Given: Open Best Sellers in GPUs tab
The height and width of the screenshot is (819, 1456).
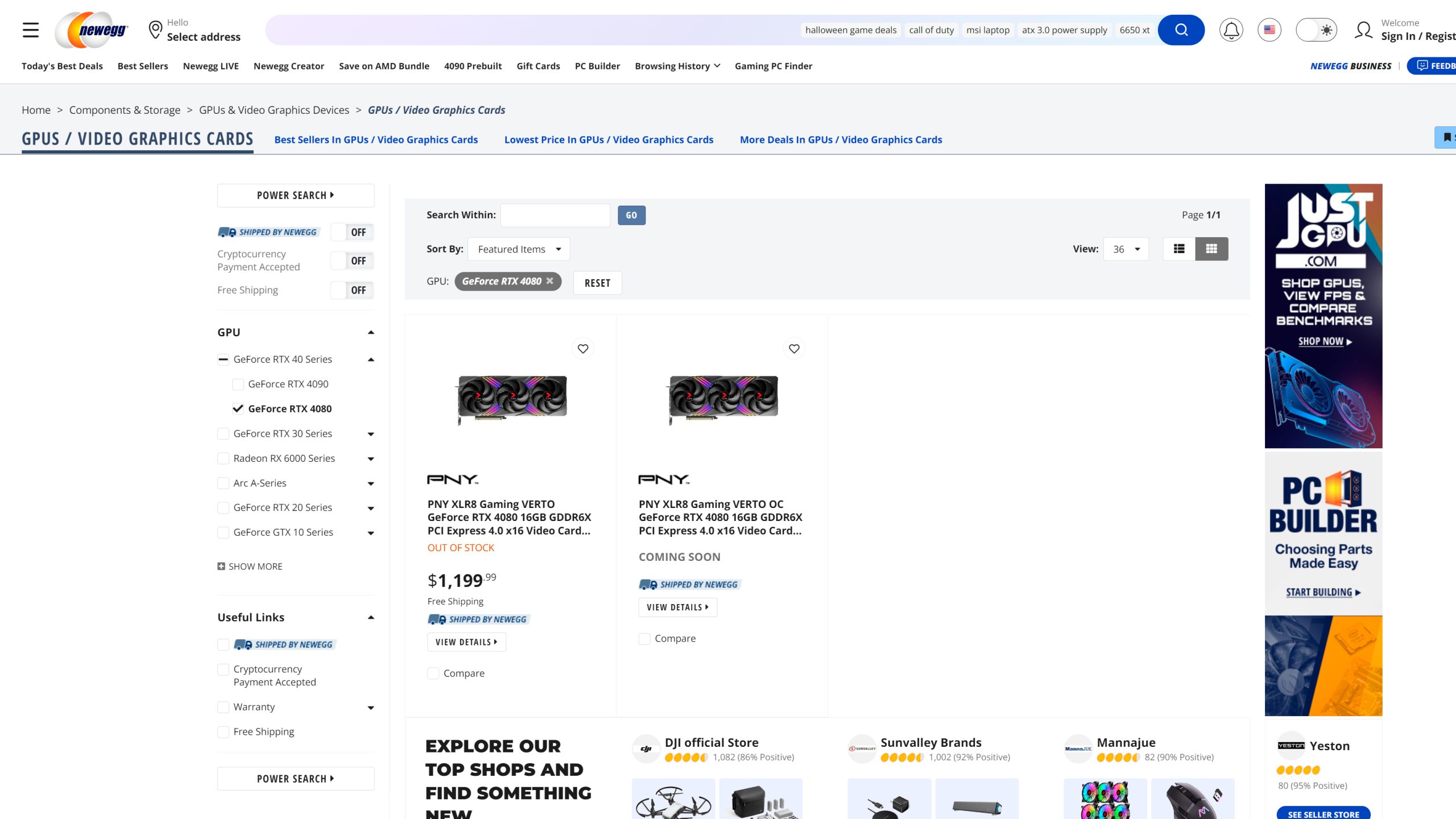Looking at the screenshot, I should (x=376, y=140).
